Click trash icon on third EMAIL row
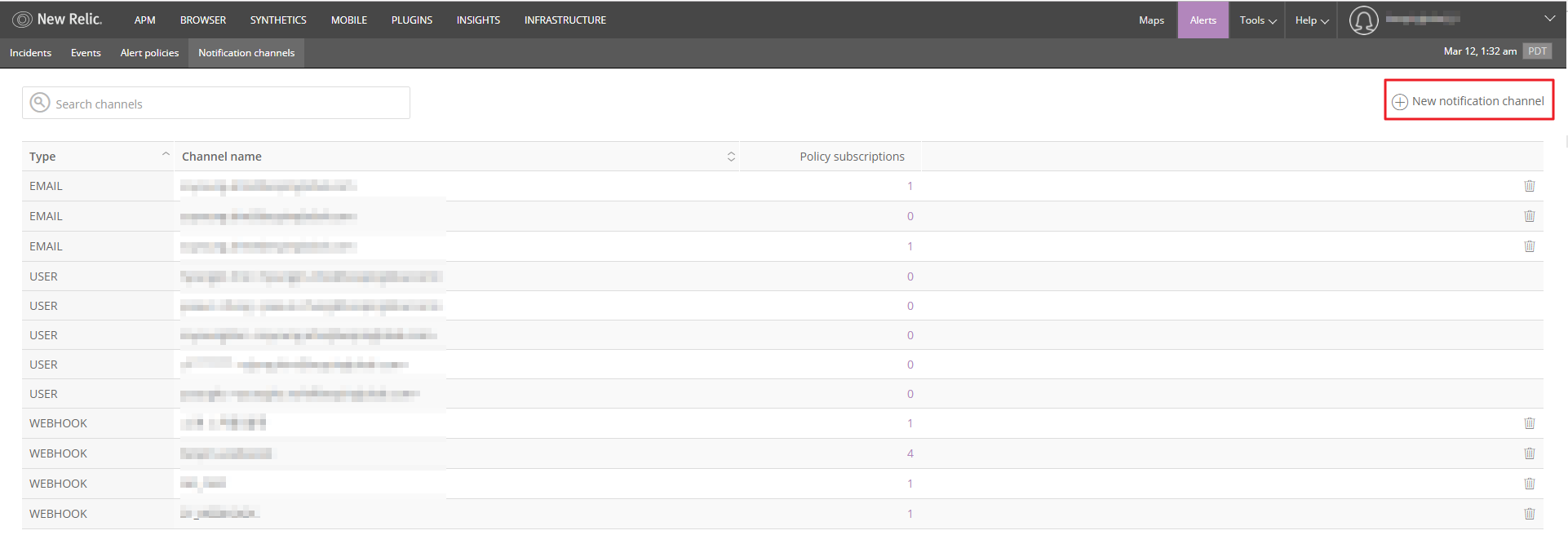 point(1529,246)
